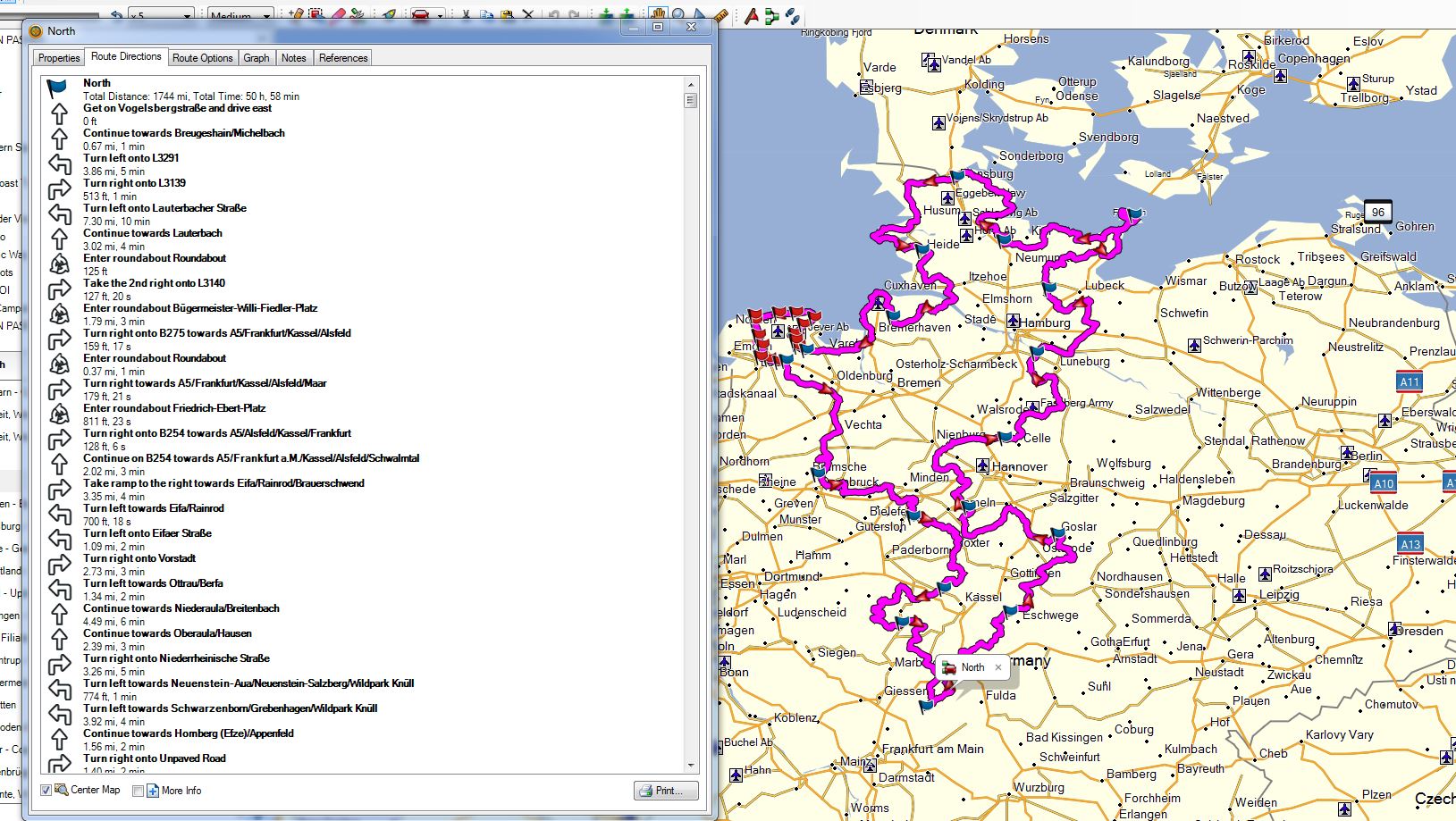This screenshot has height=821, width=1456.
Task: Click the directions list scroll-down arrow
Action: point(691,766)
